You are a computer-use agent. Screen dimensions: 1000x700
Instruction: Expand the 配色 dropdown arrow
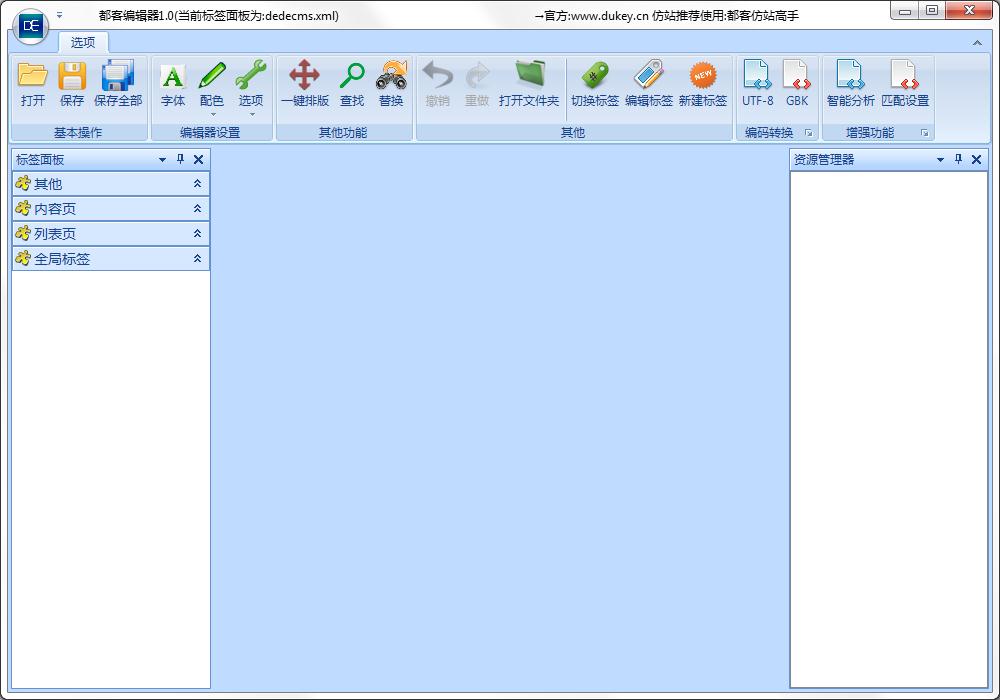pos(213,115)
